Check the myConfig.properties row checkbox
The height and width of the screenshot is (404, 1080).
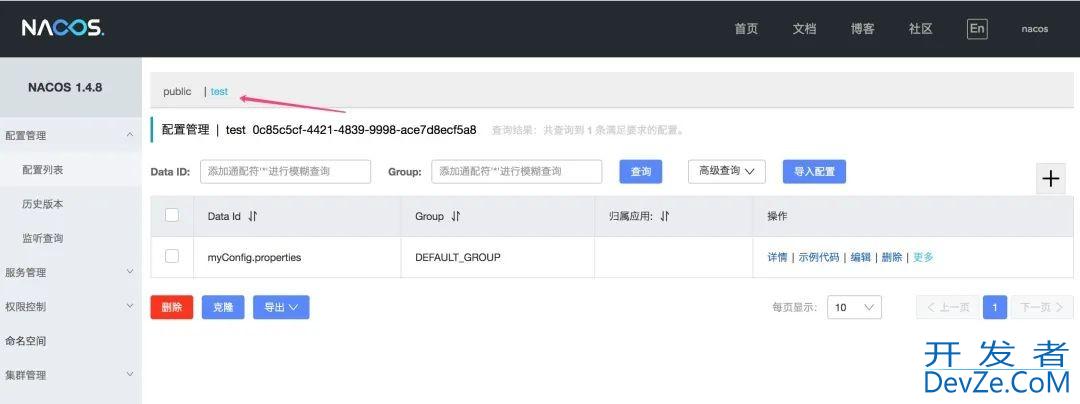(172, 256)
